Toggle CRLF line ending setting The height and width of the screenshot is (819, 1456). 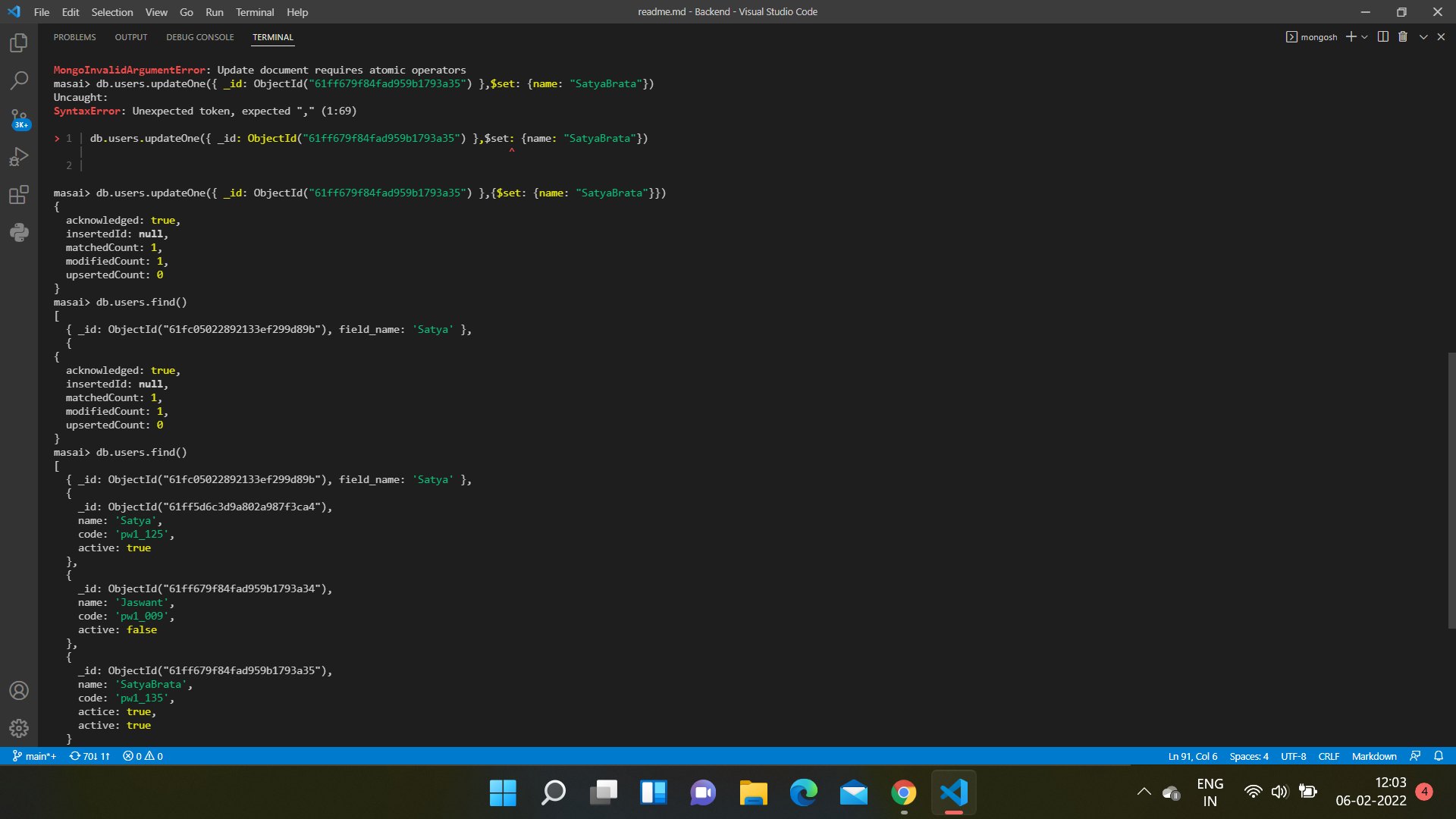[x=1329, y=756]
